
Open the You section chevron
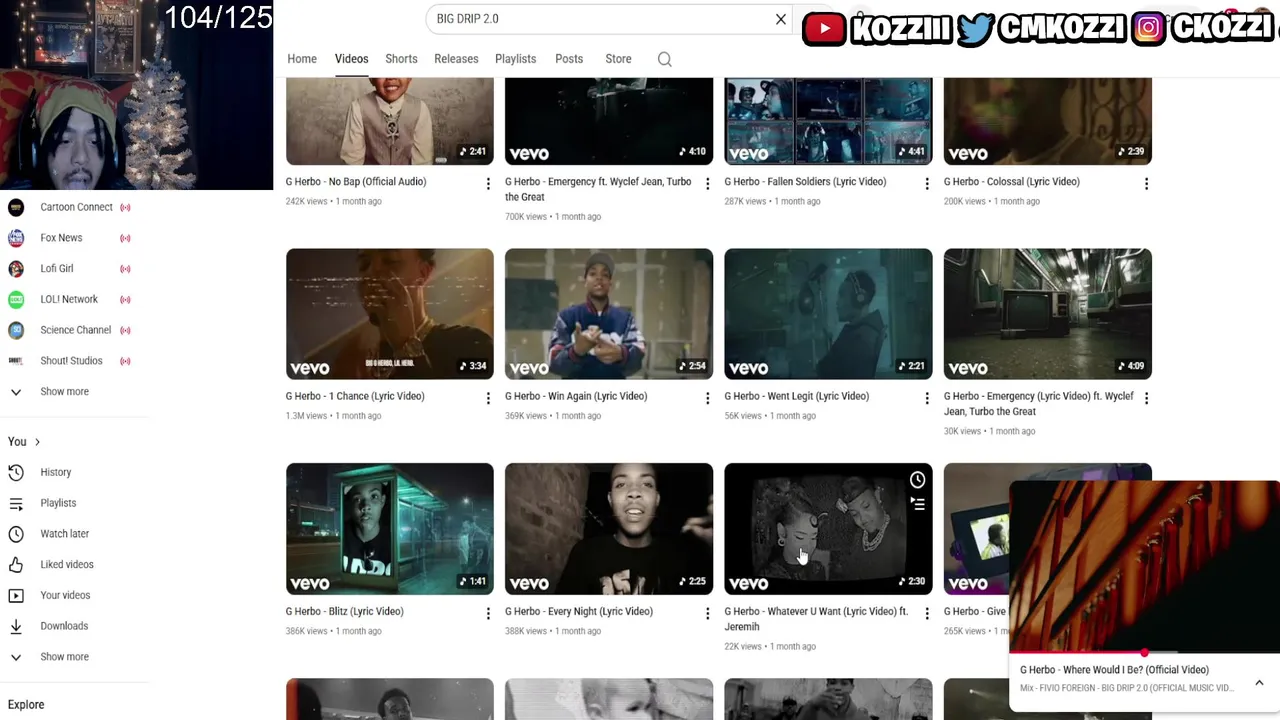(37, 442)
